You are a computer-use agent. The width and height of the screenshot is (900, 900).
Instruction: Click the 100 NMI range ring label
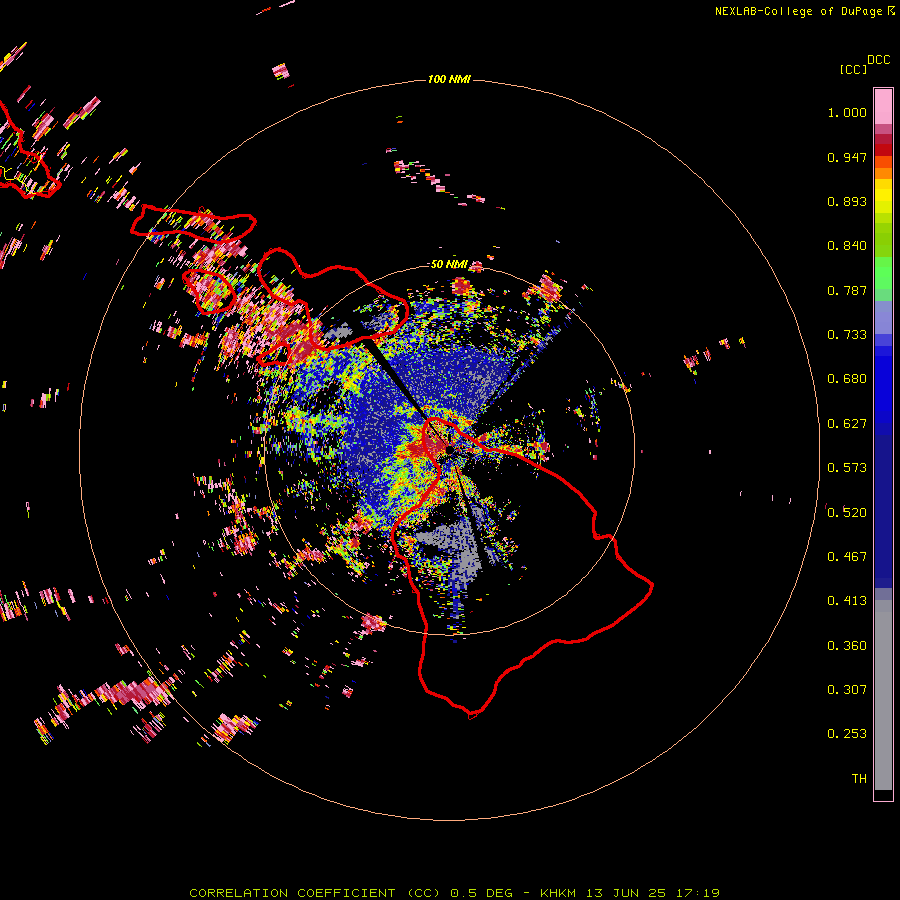tap(449, 79)
